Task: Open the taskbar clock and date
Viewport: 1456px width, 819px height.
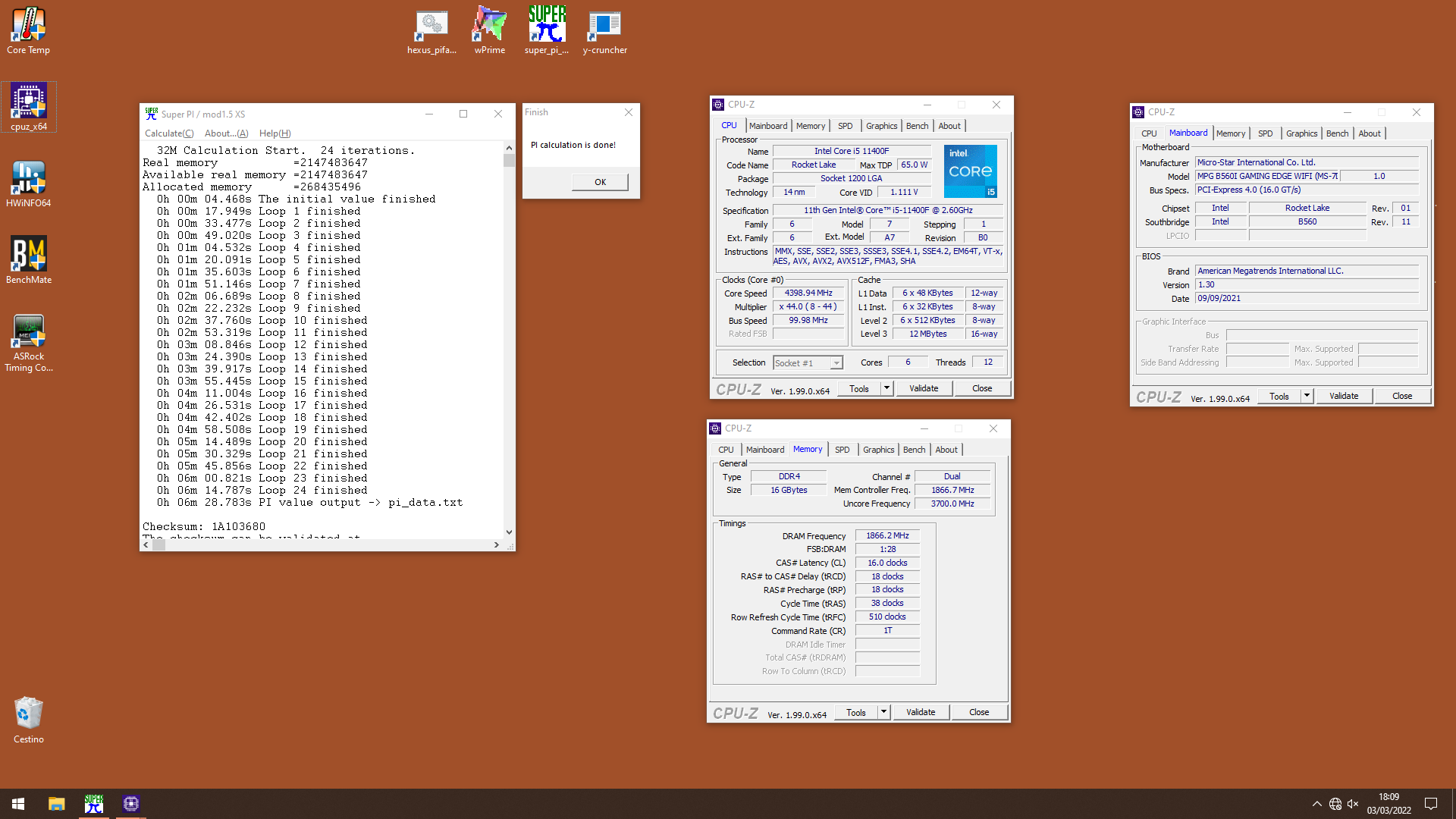Action: [x=1389, y=804]
